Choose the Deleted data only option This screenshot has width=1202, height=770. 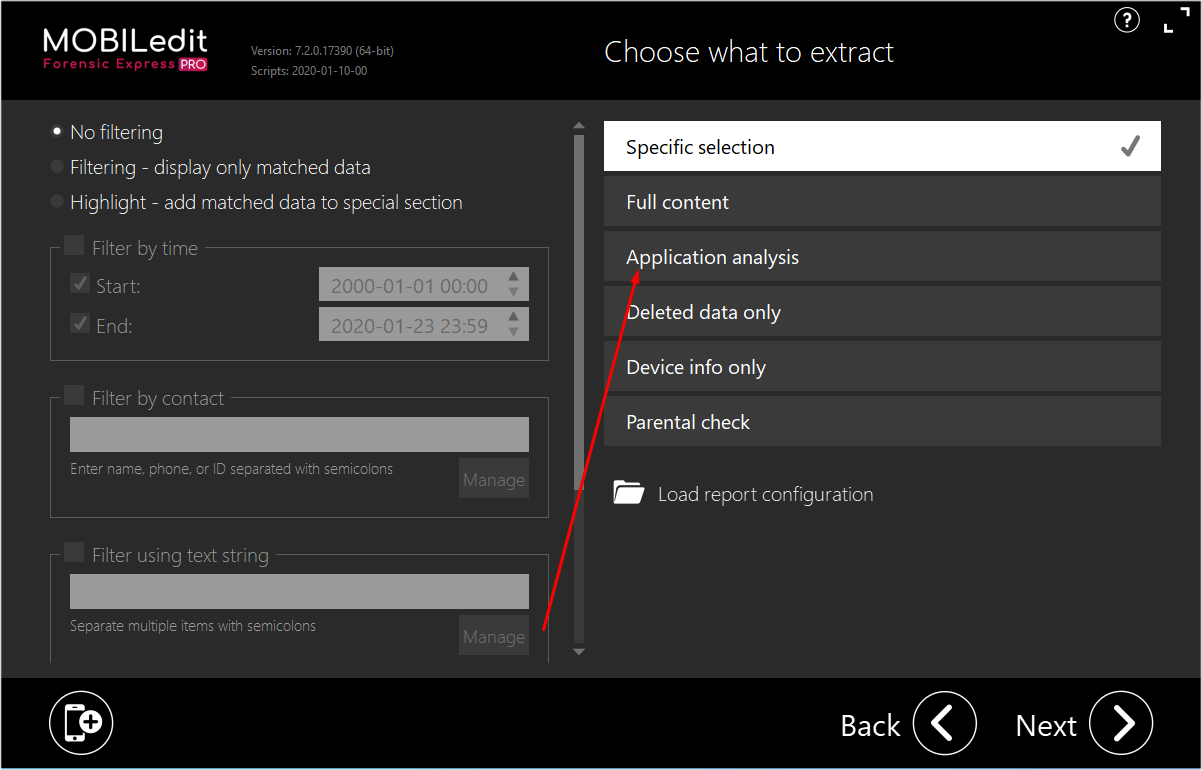point(882,311)
